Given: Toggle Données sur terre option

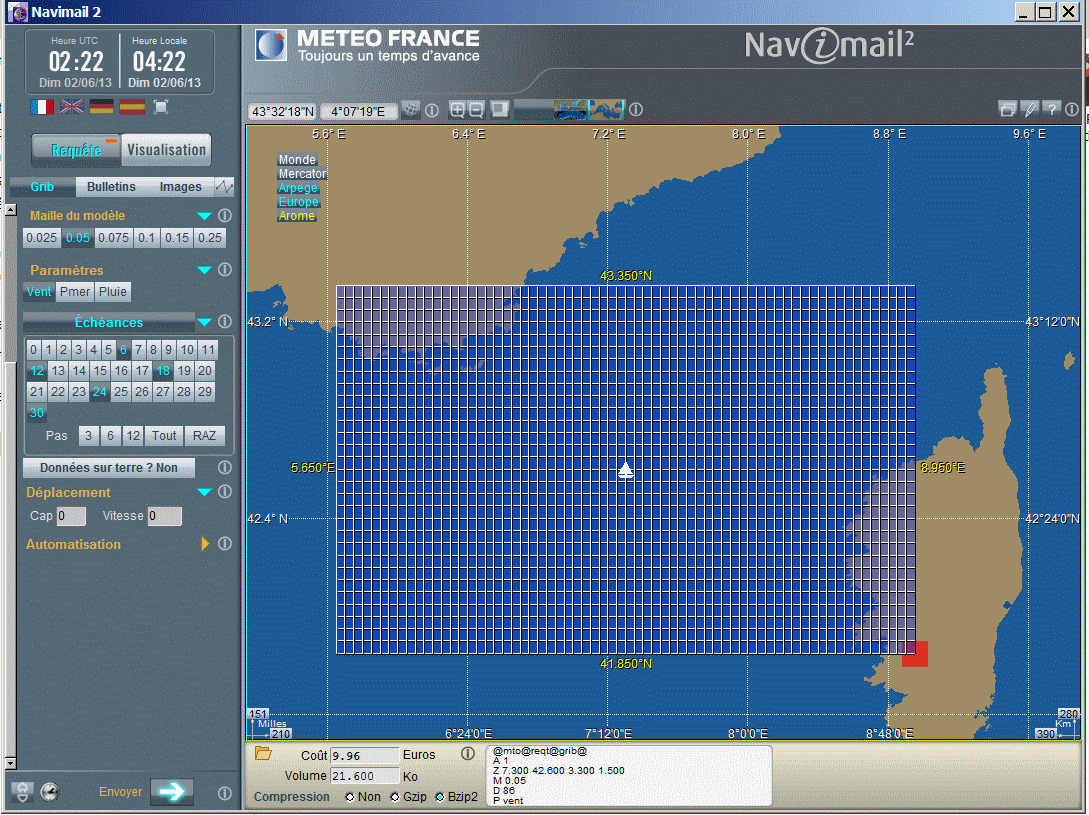Looking at the screenshot, I should 109,468.
